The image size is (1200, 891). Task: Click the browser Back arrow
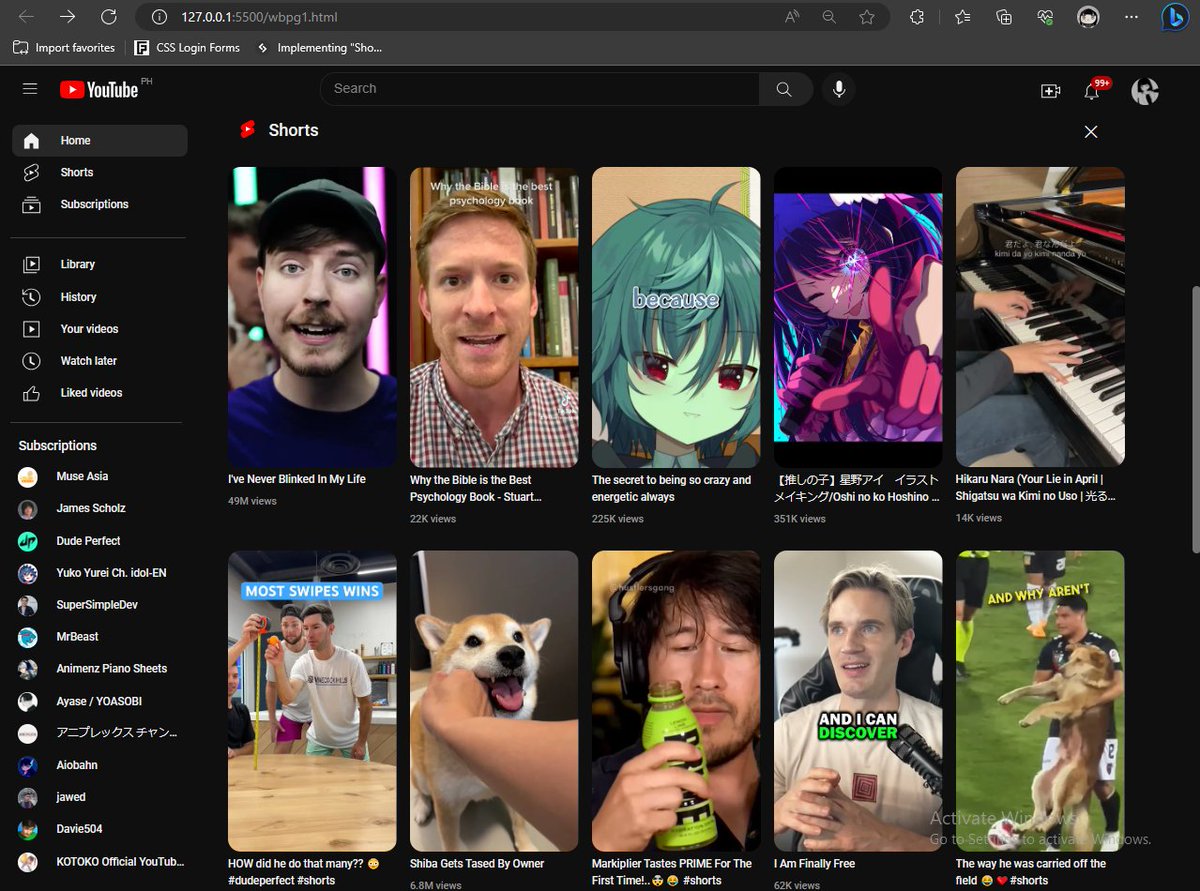pyautogui.click(x=26, y=17)
